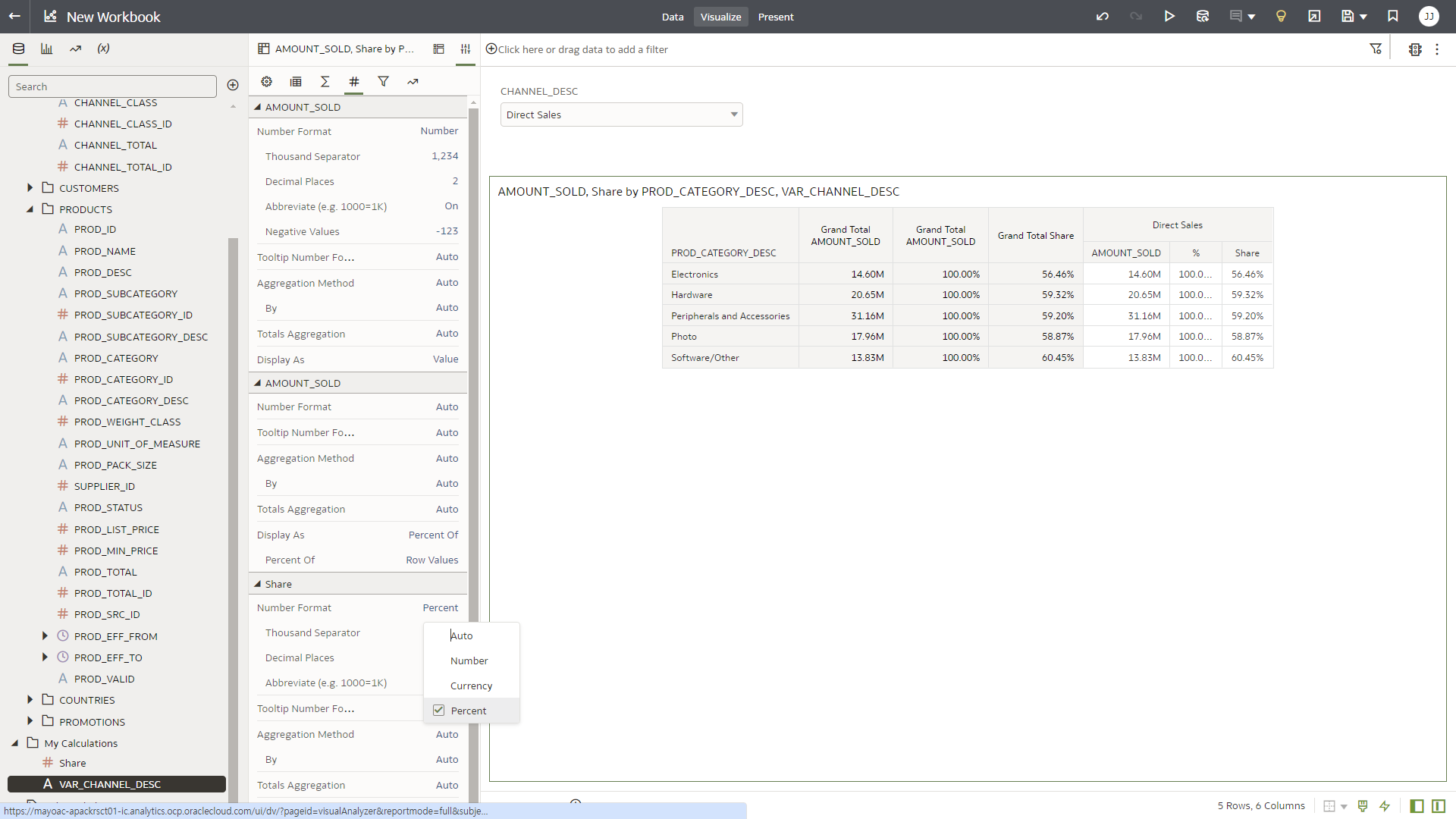The height and width of the screenshot is (819, 1456).
Task: Select Currency in number format menu
Action: [471, 686]
